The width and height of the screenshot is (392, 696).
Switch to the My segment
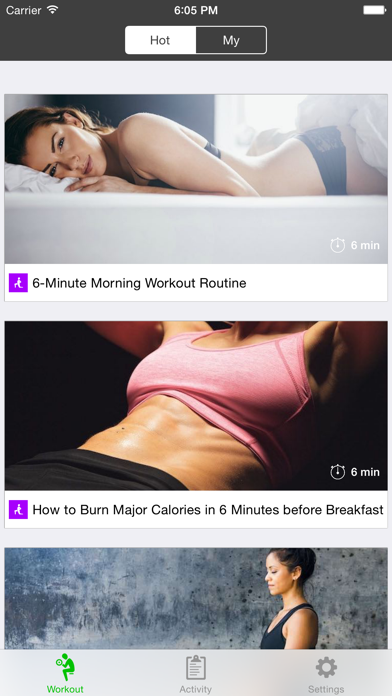tap(231, 40)
